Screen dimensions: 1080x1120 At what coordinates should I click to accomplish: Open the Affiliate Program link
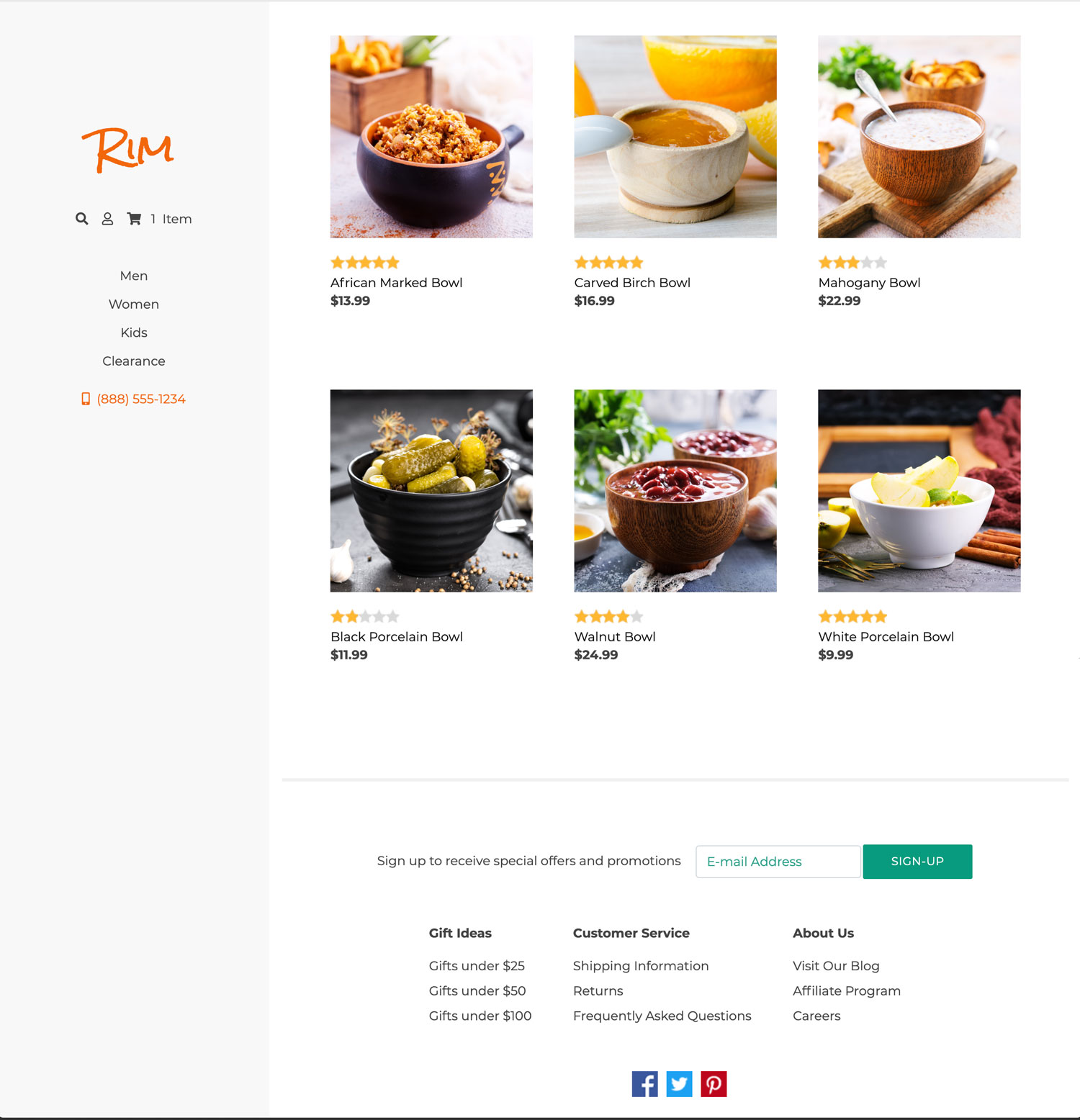(x=847, y=991)
